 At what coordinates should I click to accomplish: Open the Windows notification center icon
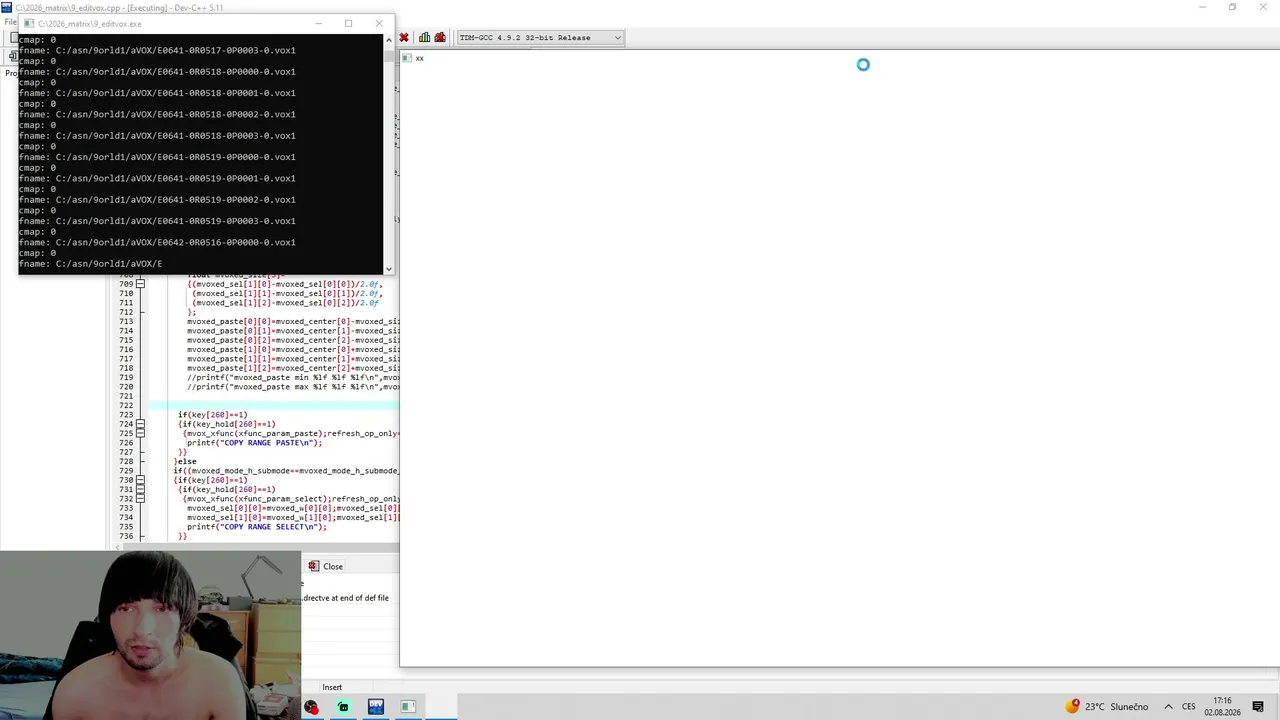tap(1258, 707)
